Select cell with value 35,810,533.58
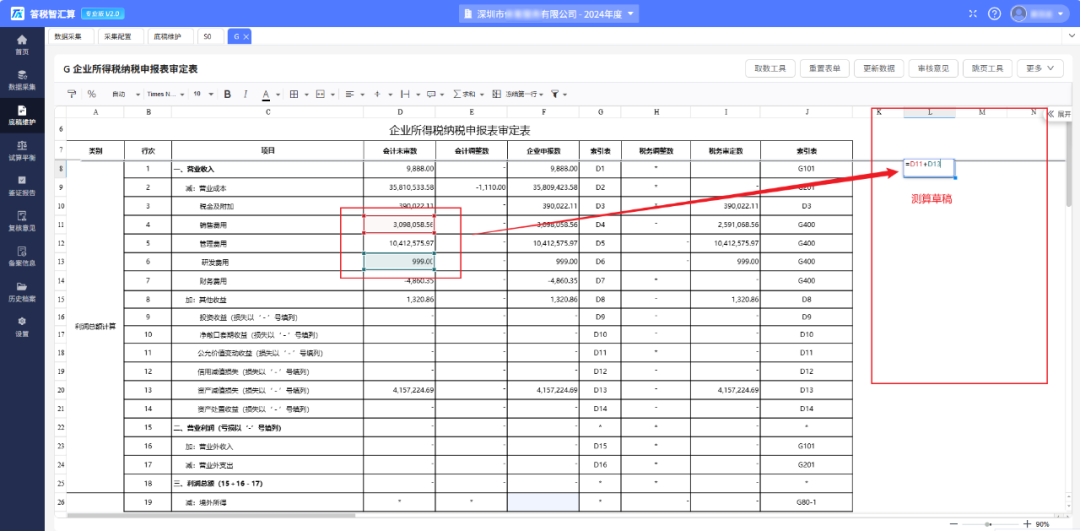The height and width of the screenshot is (531, 1080). click(x=399, y=187)
